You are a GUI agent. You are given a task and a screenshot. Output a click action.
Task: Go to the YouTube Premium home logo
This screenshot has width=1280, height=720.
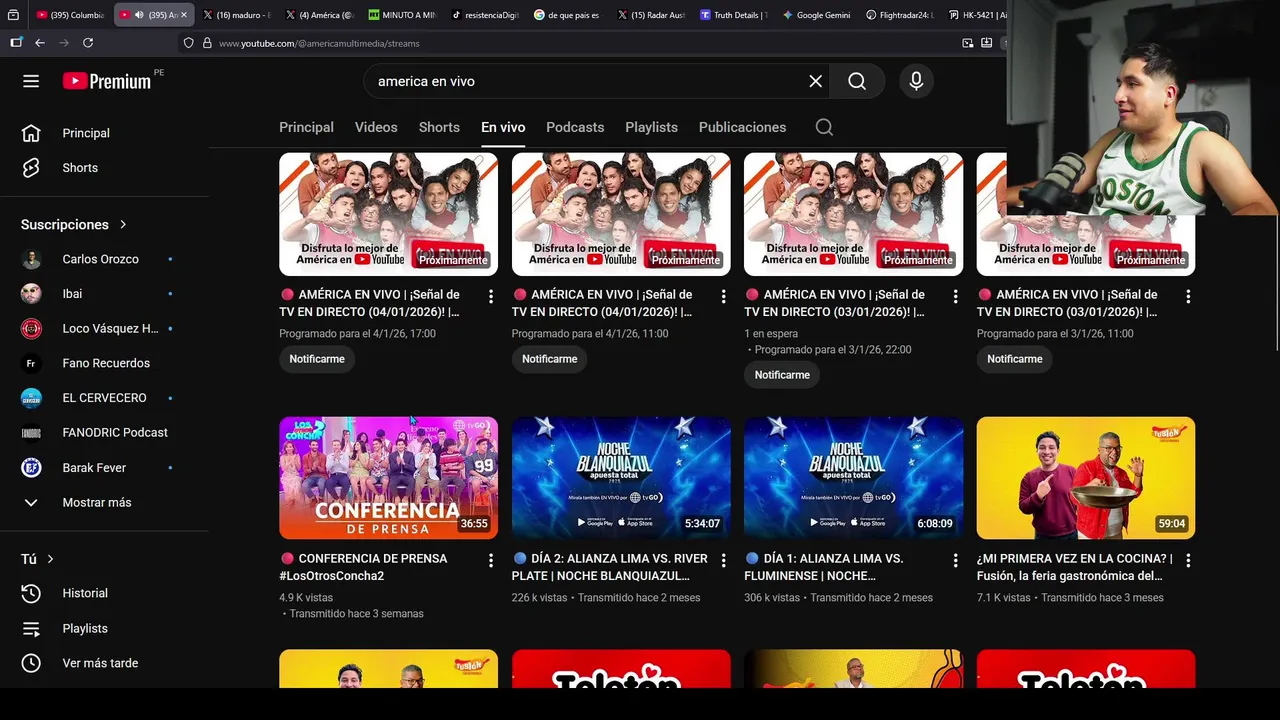pyautogui.click(x=107, y=81)
